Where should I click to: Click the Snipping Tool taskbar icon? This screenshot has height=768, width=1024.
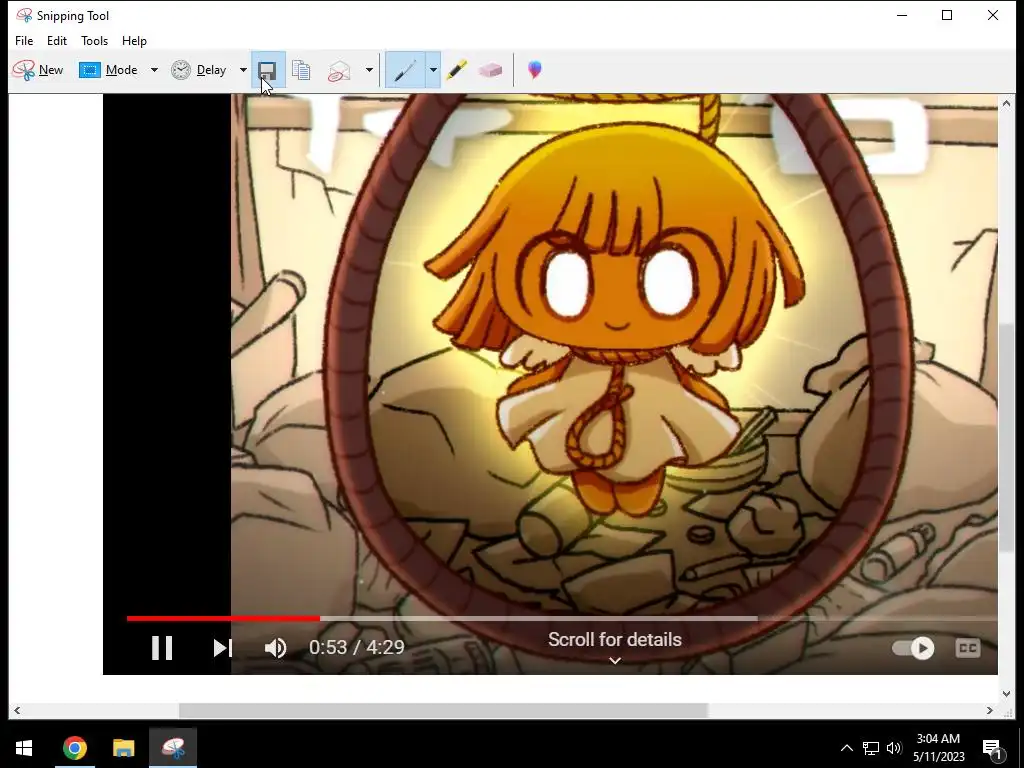click(173, 748)
